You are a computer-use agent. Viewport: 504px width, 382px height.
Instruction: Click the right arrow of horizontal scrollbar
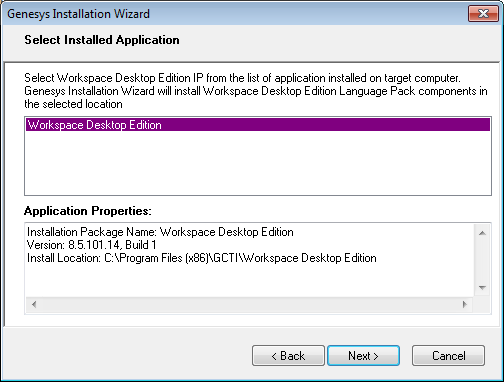click(465, 304)
